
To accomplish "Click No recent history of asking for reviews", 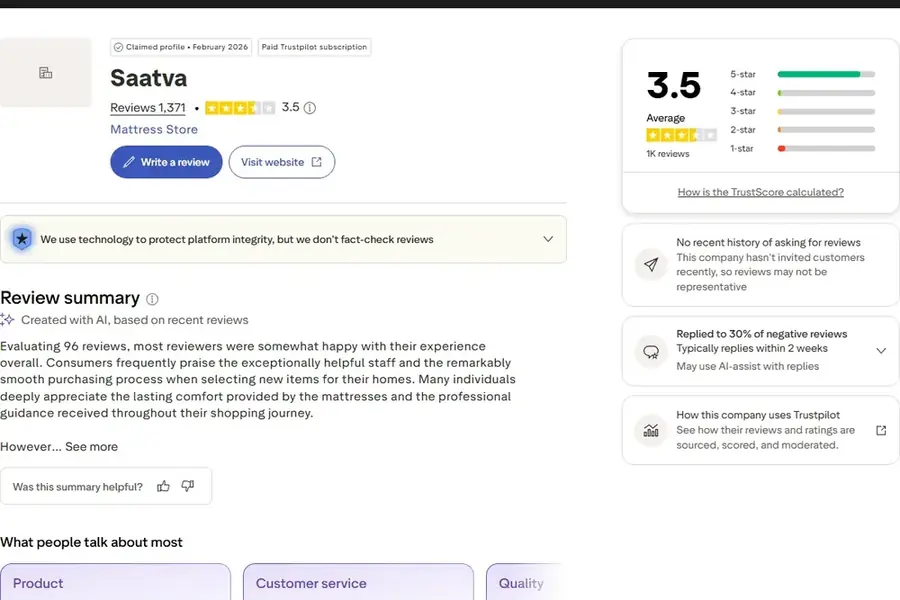I will pyautogui.click(x=768, y=242).
